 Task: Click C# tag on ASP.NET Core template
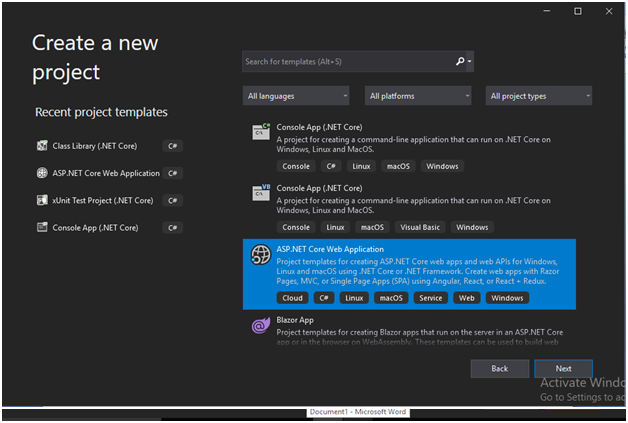324,298
